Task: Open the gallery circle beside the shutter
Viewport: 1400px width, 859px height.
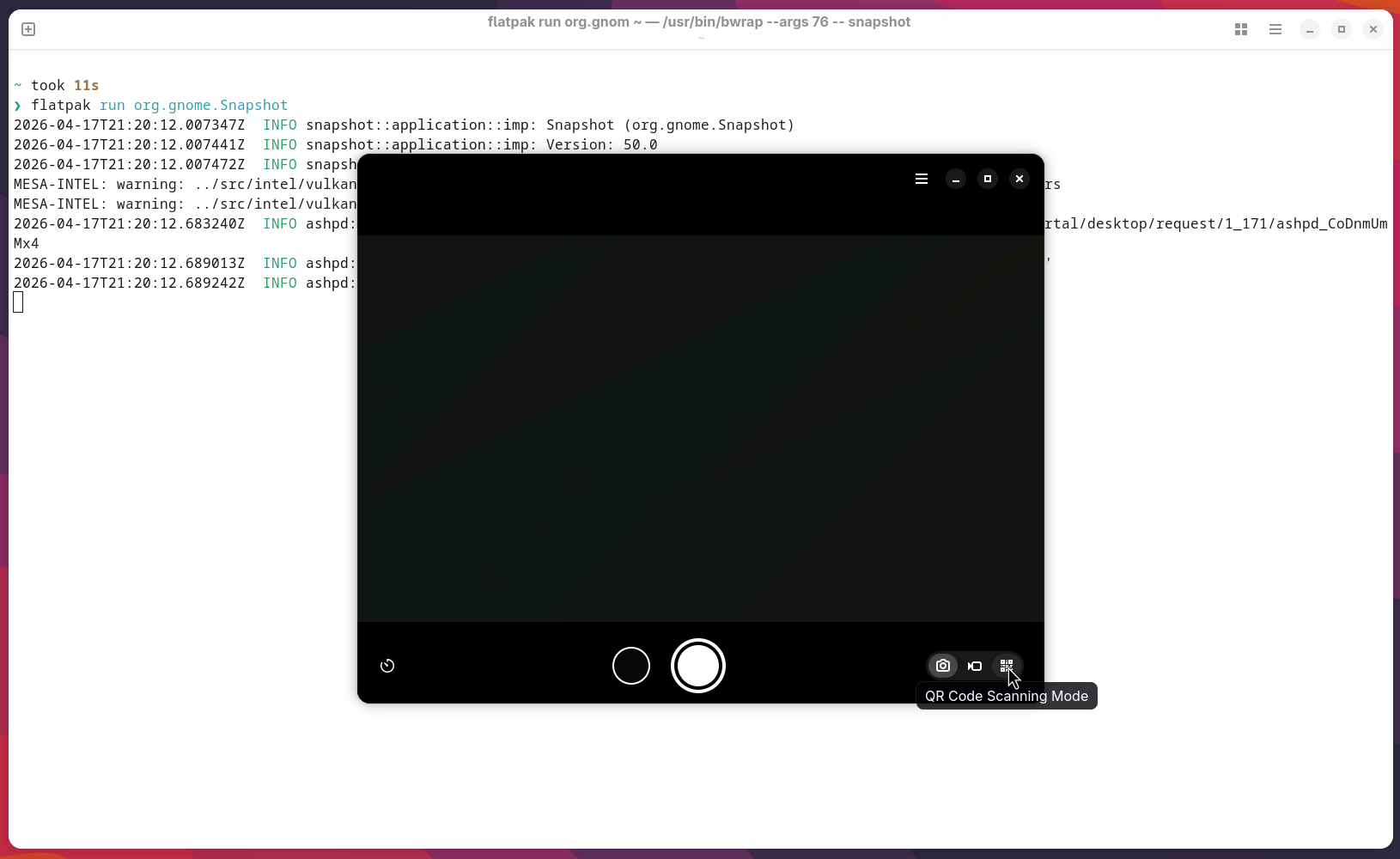Action: (x=631, y=666)
